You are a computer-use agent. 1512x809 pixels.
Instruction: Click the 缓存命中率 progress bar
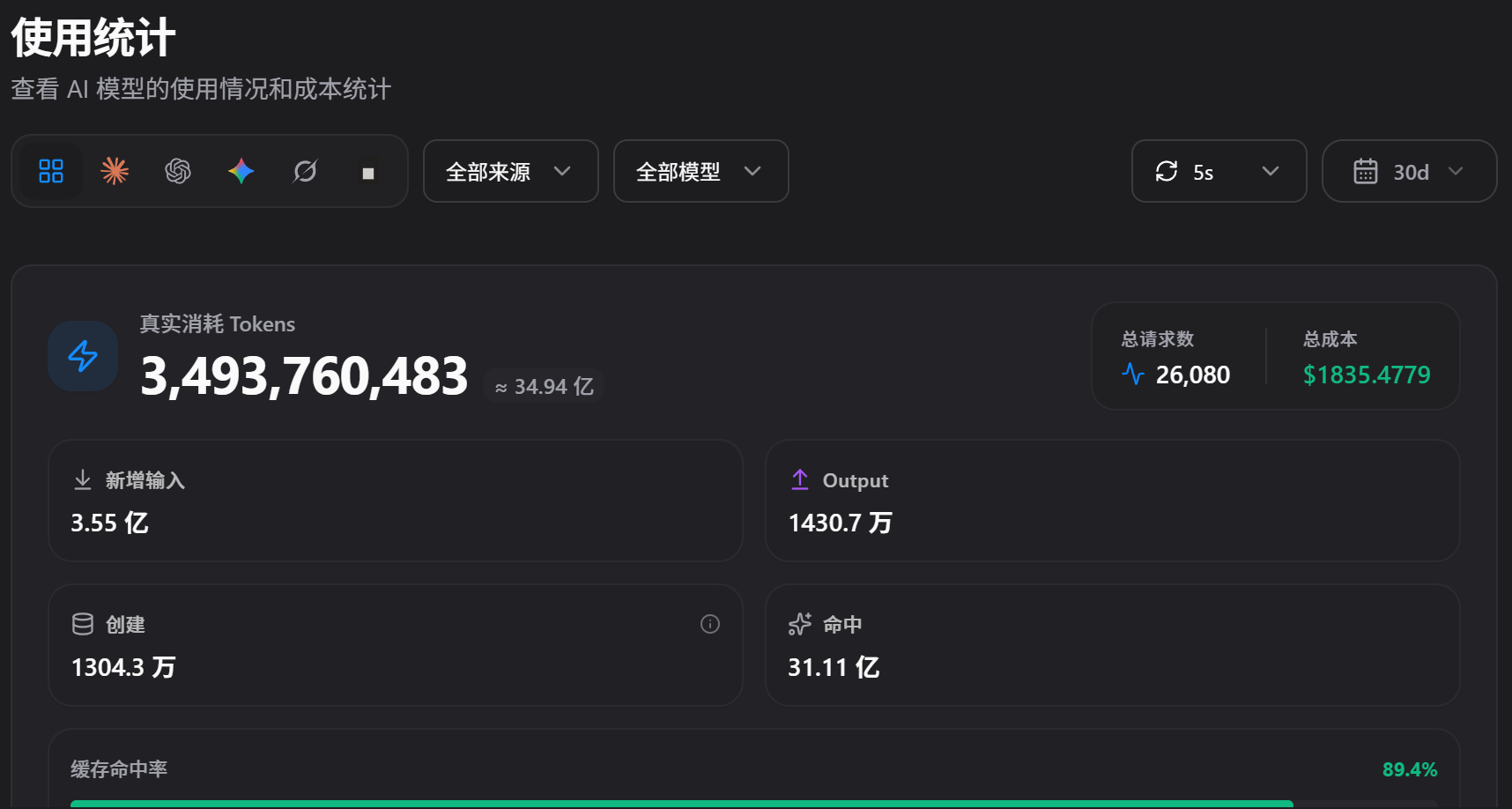(x=754, y=804)
